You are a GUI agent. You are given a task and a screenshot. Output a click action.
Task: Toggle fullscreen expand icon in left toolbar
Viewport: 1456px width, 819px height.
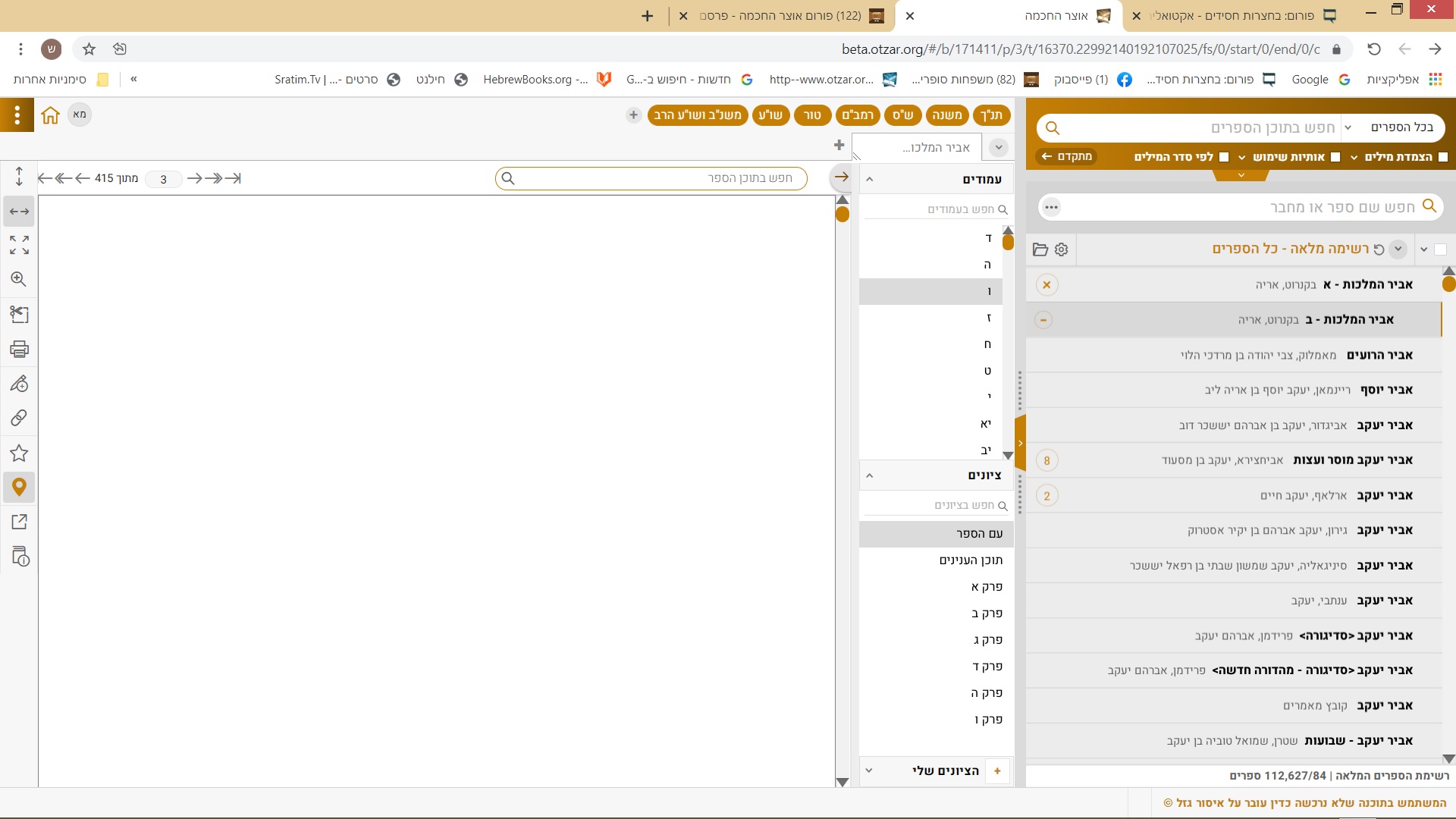coord(19,245)
